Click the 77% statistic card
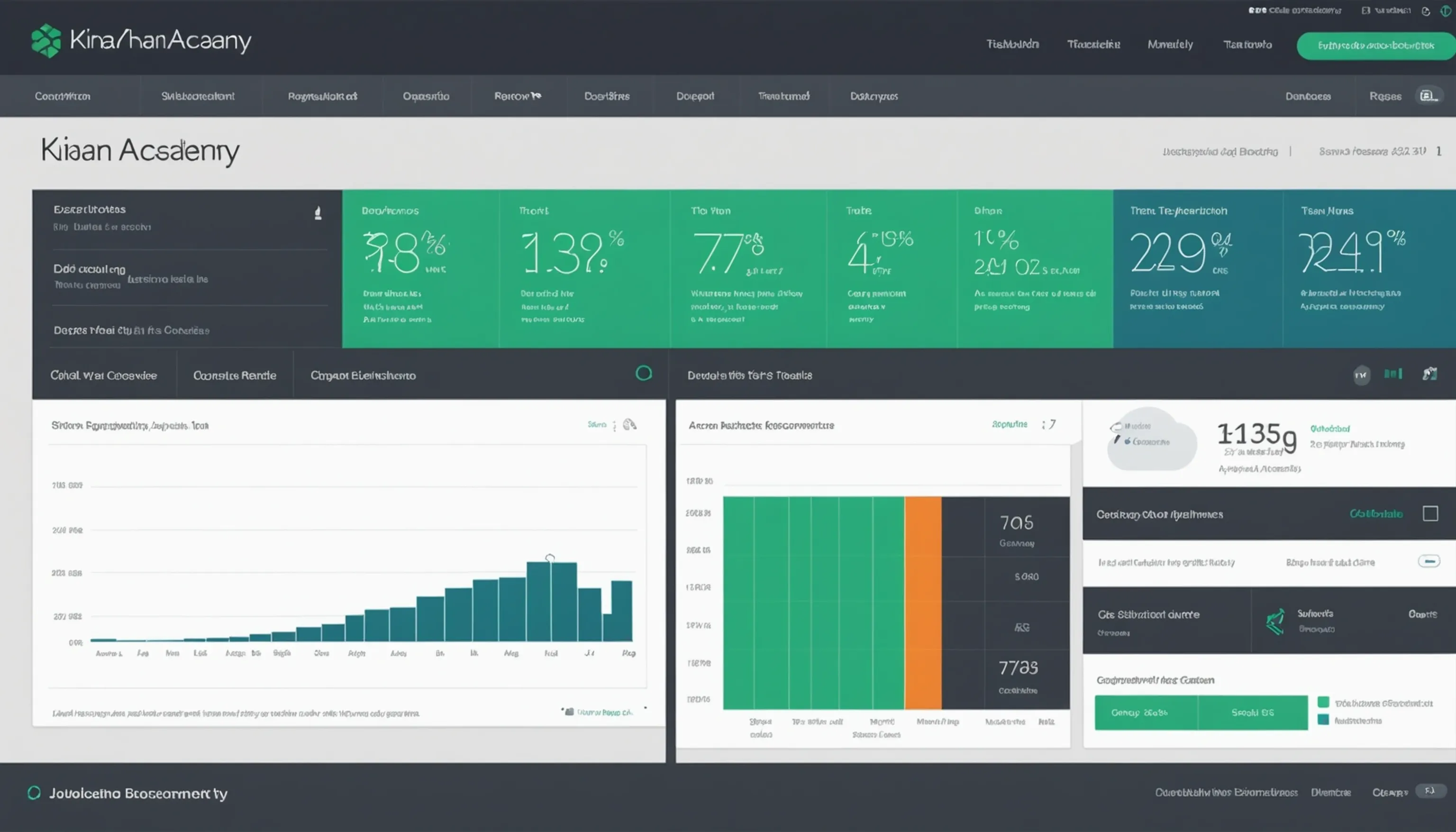Viewport: 1456px width, 832px height. [x=748, y=269]
